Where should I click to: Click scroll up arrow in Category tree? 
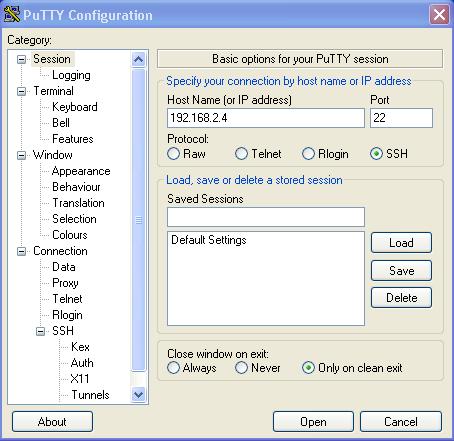[x=138, y=60]
